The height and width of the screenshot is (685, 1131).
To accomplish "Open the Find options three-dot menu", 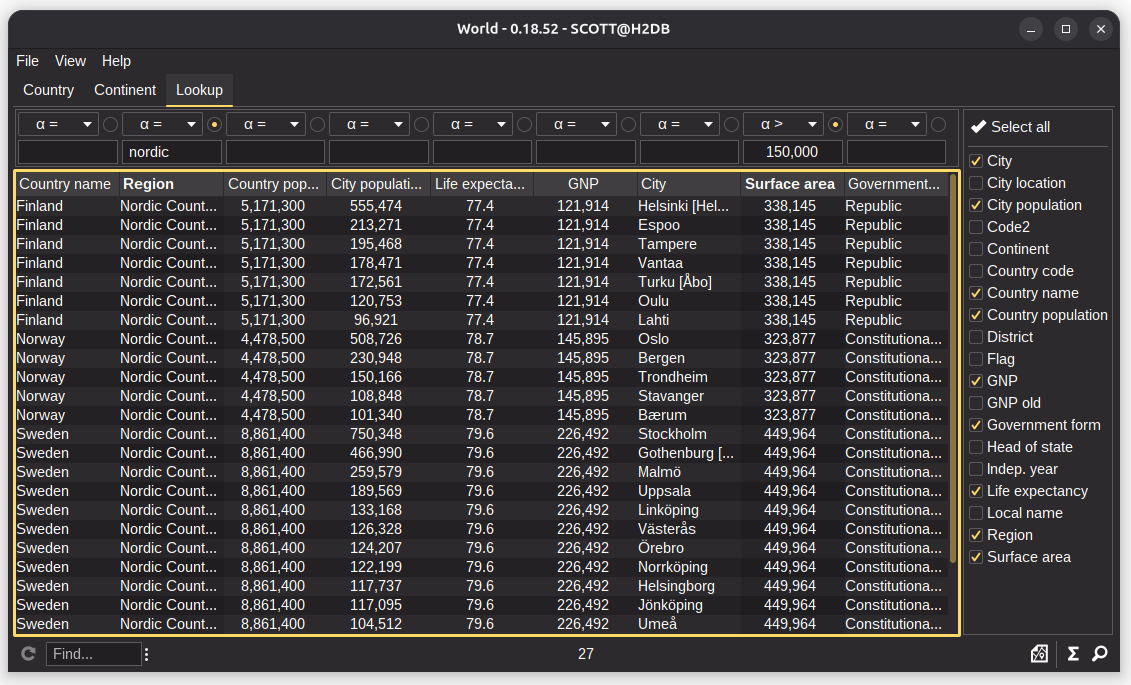I will 147,654.
